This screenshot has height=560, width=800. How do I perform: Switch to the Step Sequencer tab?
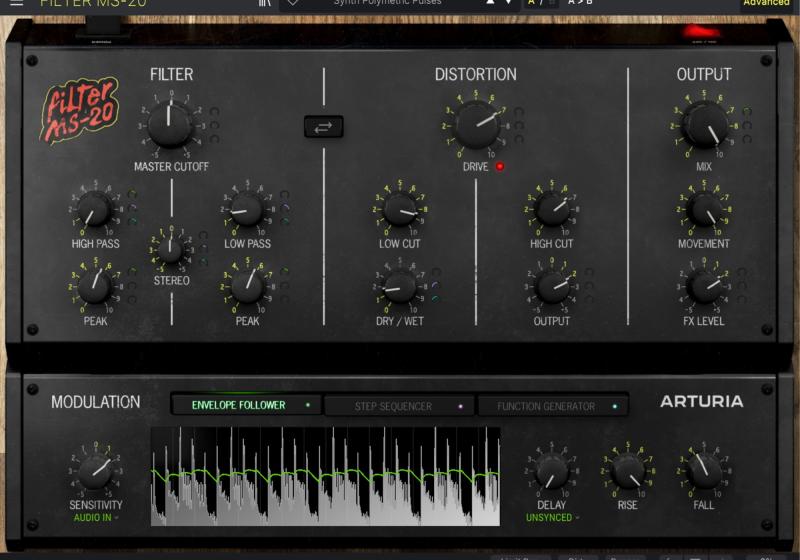pos(398,406)
